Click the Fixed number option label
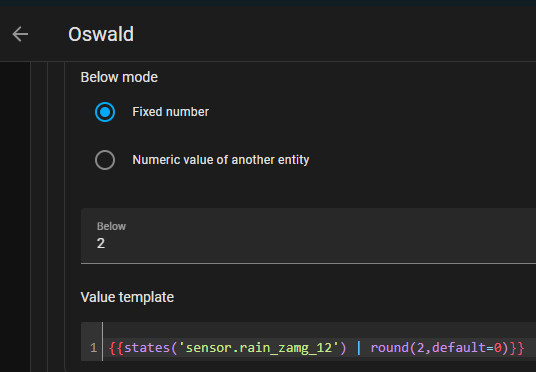This screenshot has height=372, width=536. pyautogui.click(x=171, y=112)
